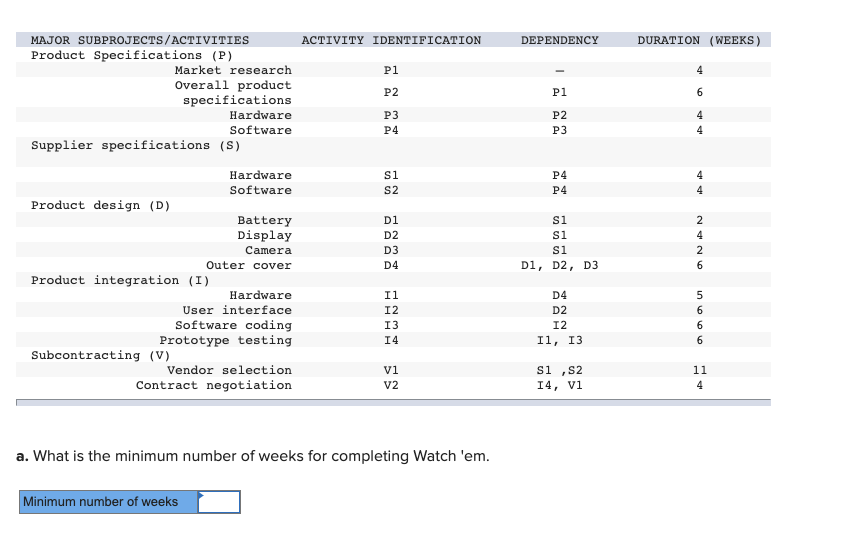The image size is (853, 541).
Task: Click the 'Software coding' activity name
Action: click(x=233, y=325)
